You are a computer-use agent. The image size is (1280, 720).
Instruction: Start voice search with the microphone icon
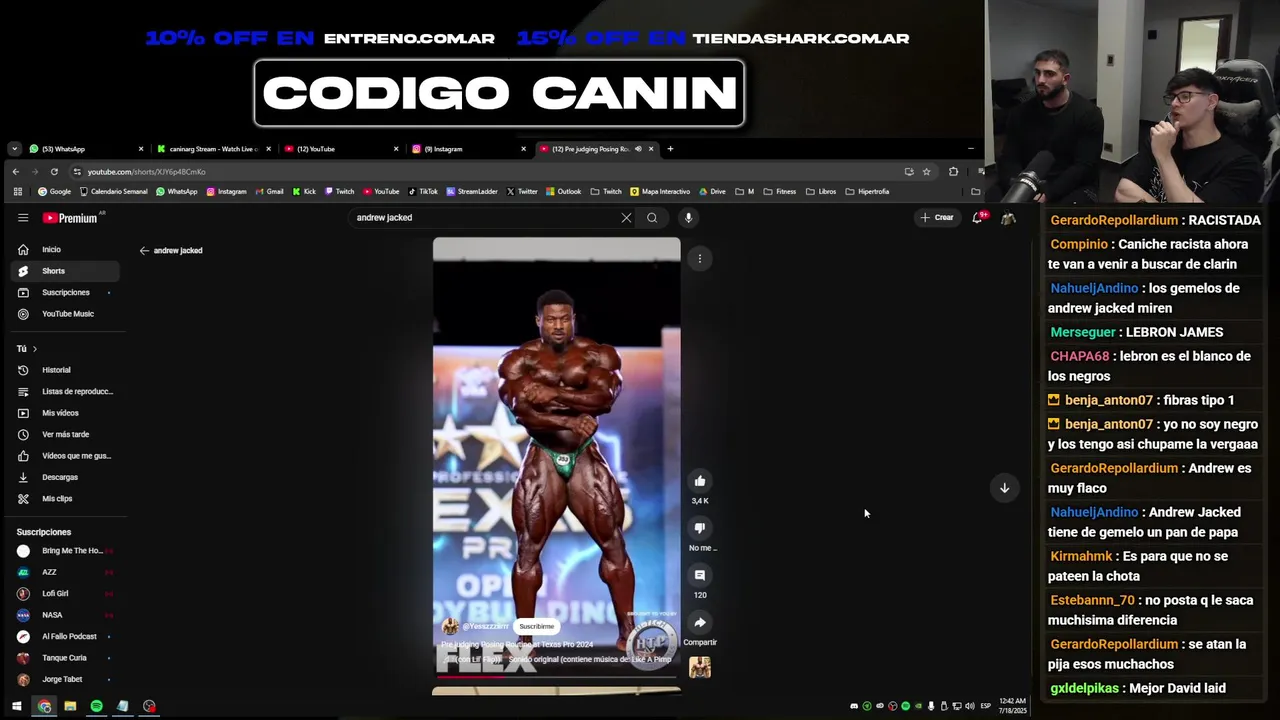(688, 217)
